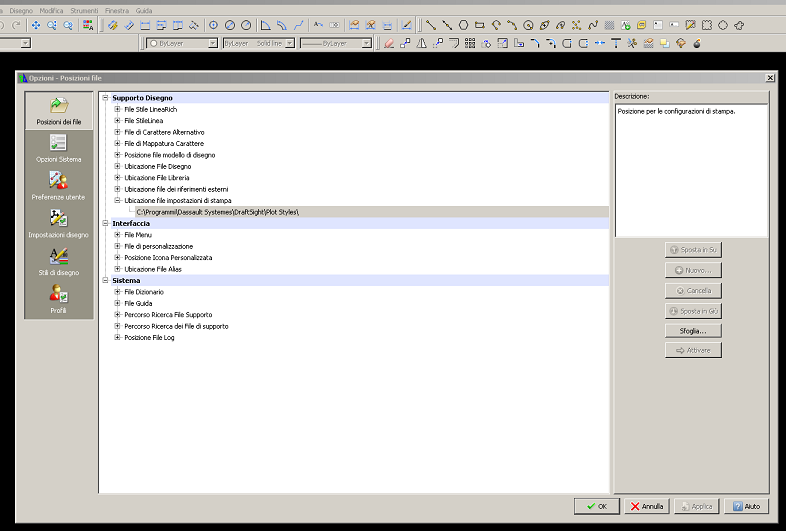The width and height of the screenshot is (786, 531).
Task: Select the Ellipse draw tool
Action: point(544,25)
